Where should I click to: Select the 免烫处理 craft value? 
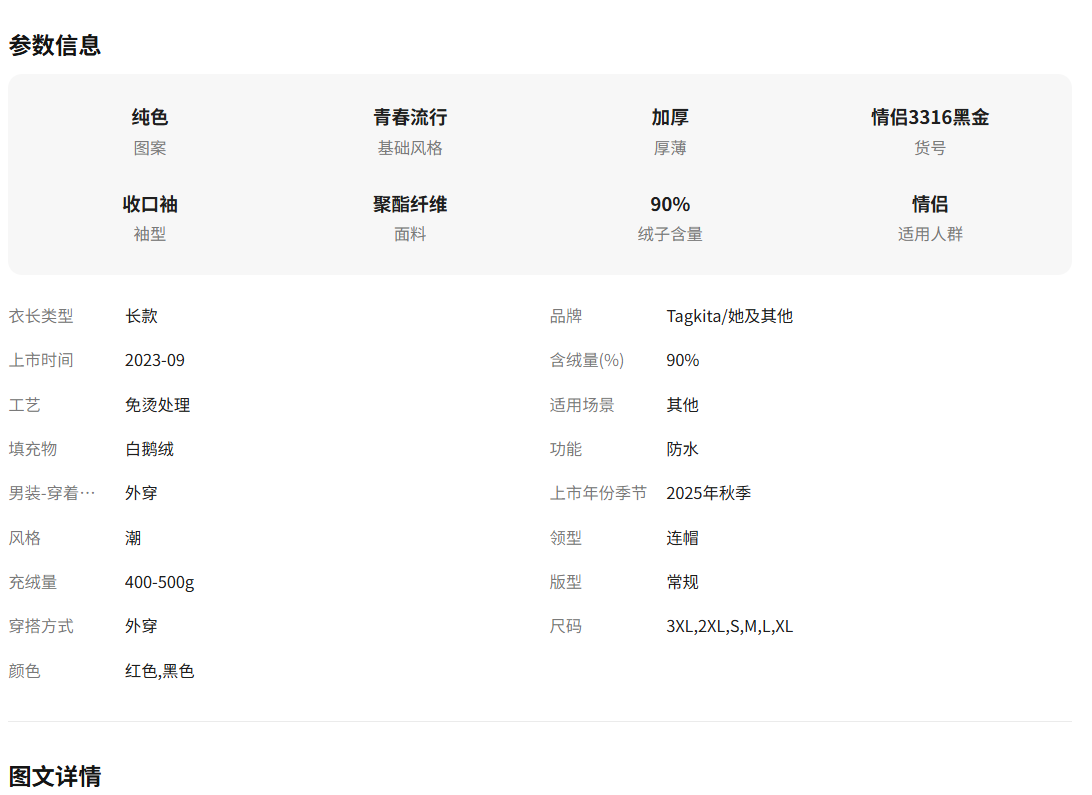point(157,405)
